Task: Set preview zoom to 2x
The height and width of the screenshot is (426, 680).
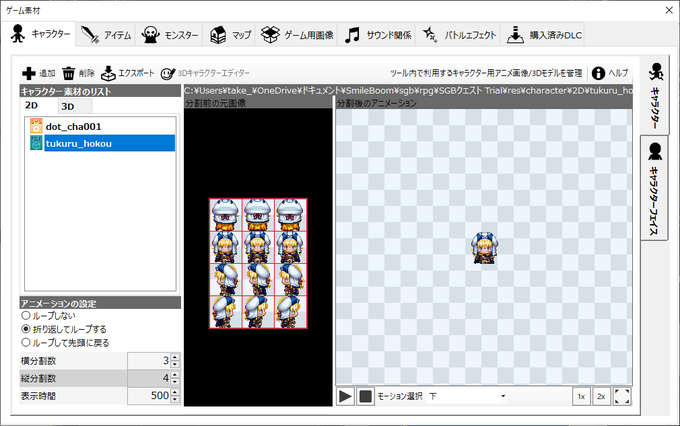Action: click(x=601, y=396)
